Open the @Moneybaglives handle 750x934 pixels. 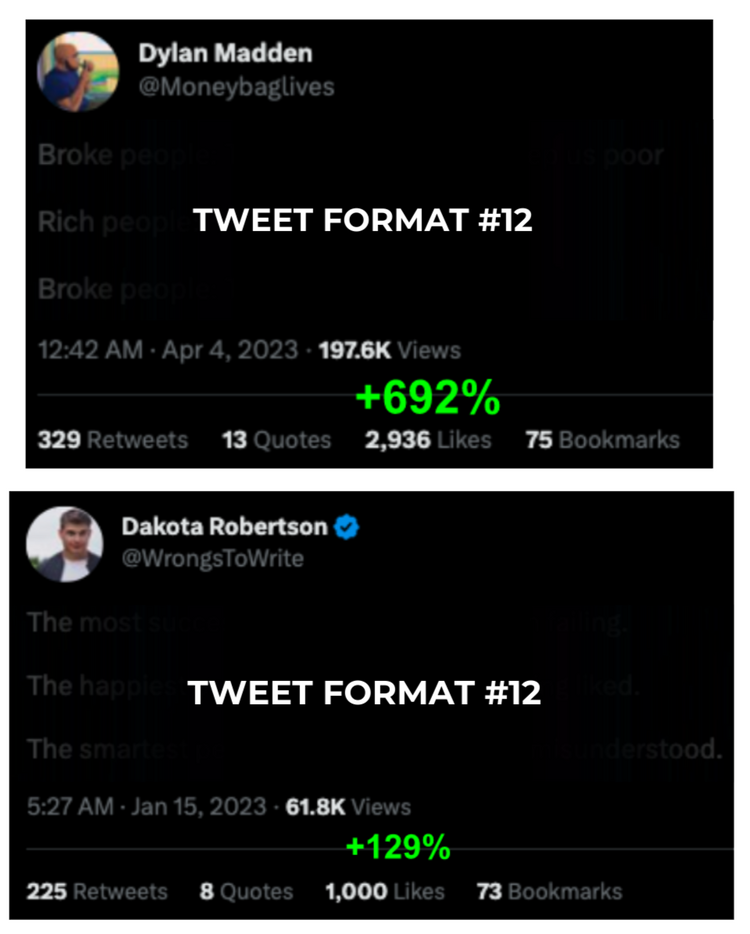(x=236, y=87)
